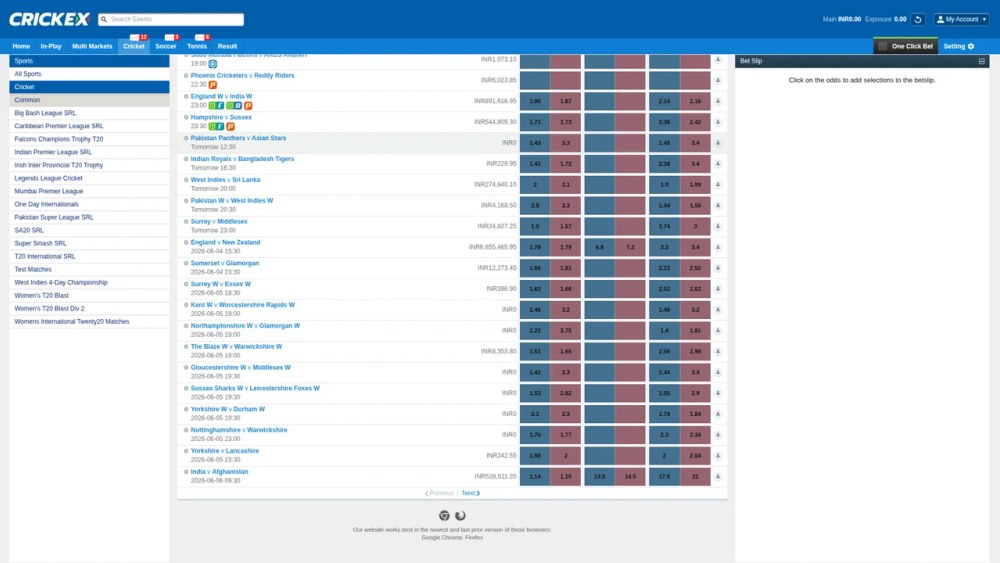Viewport: 1000px width, 563px height.
Task: Pin the Surrey v Middlesex match
Action: 717,226
